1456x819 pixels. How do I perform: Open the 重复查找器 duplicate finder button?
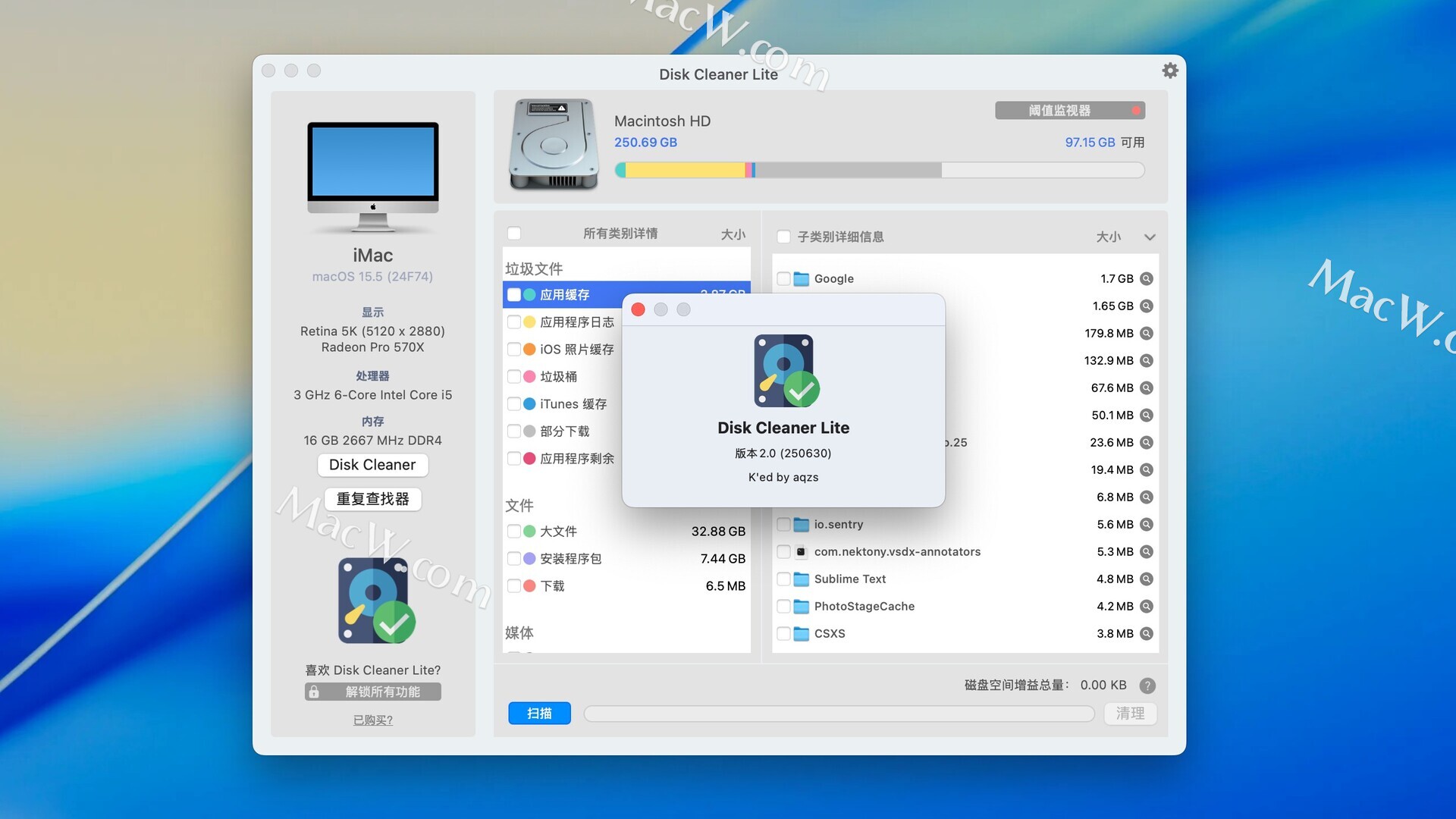[x=372, y=499]
